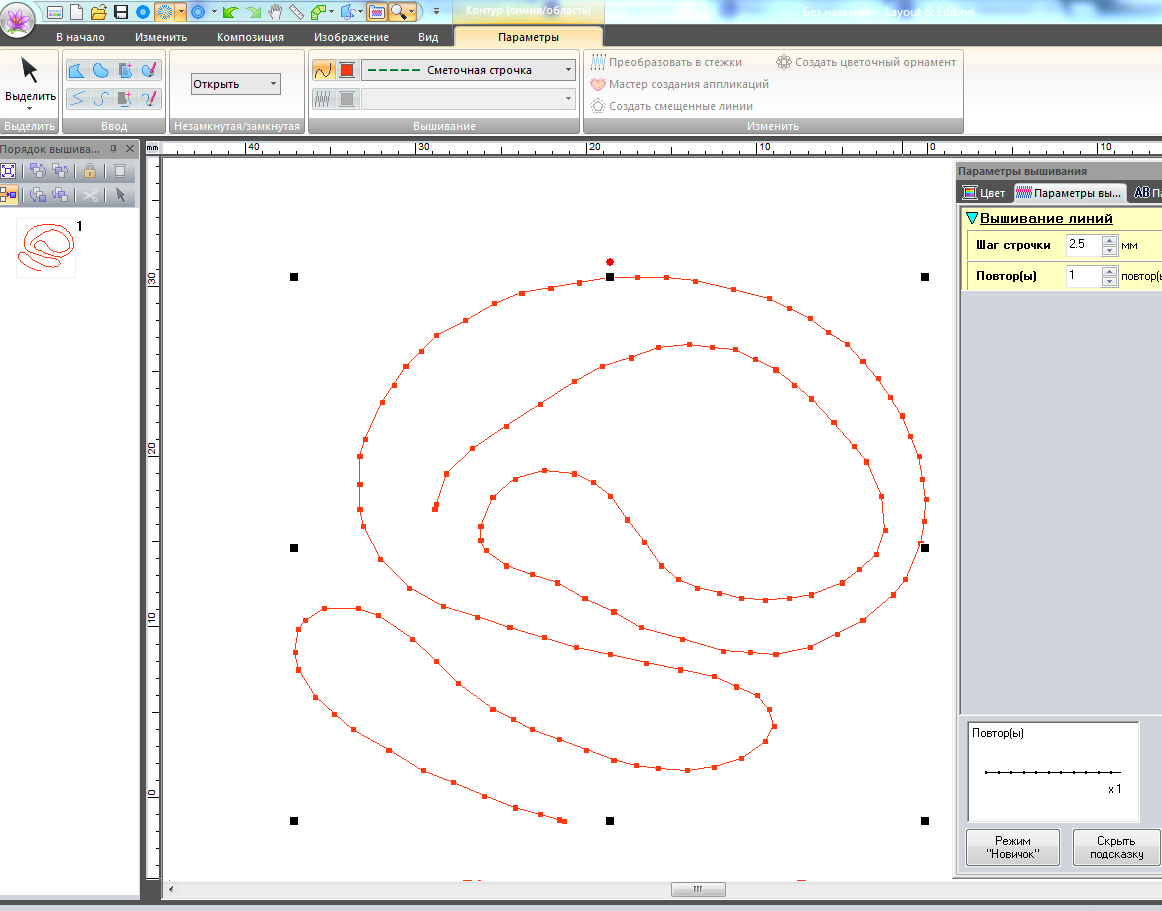Image resolution: width=1162 pixels, height=911 pixels.
Task: Click the Скрыть подсказку button
Action: tap(1116, 847)
